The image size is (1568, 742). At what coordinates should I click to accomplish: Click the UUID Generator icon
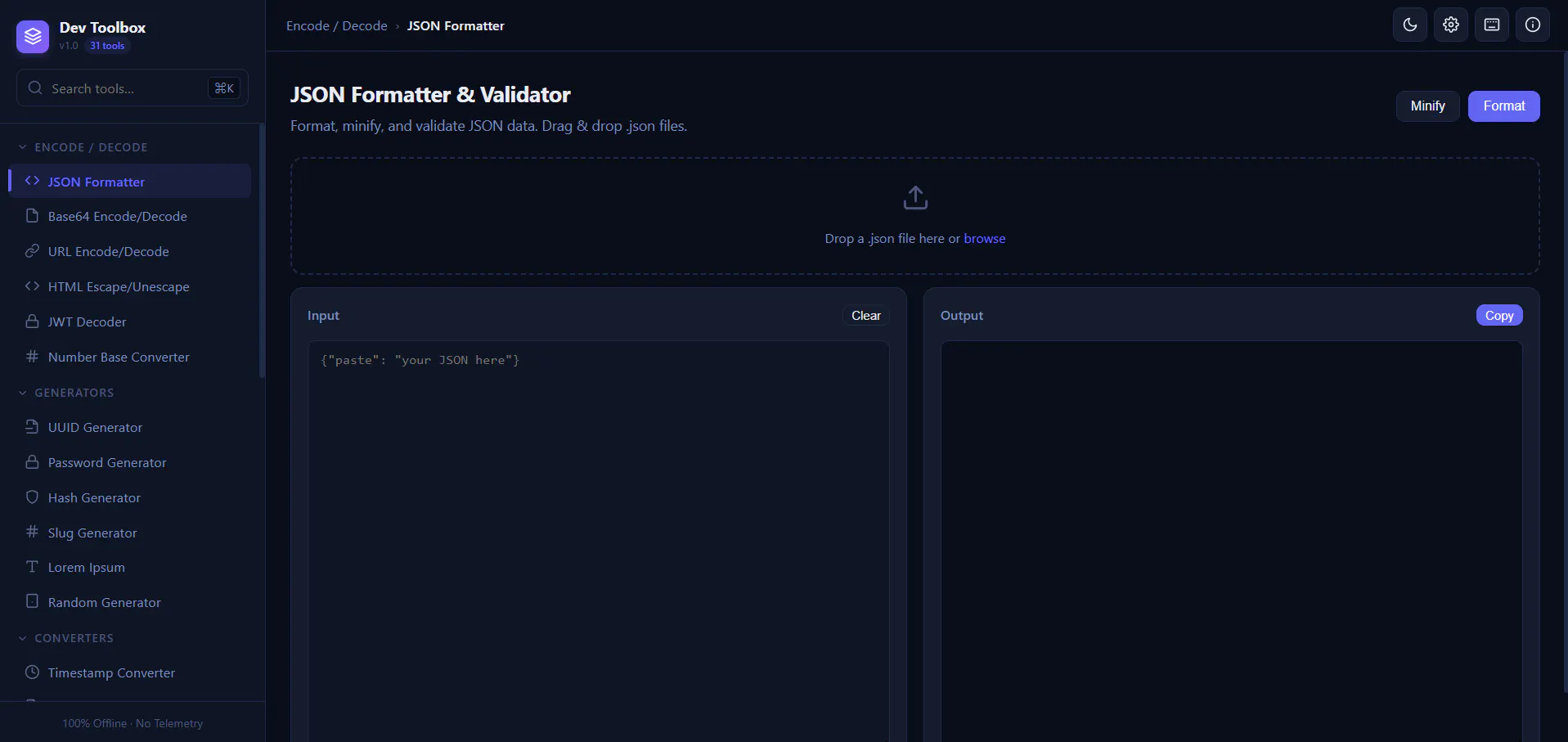(32, 427)
